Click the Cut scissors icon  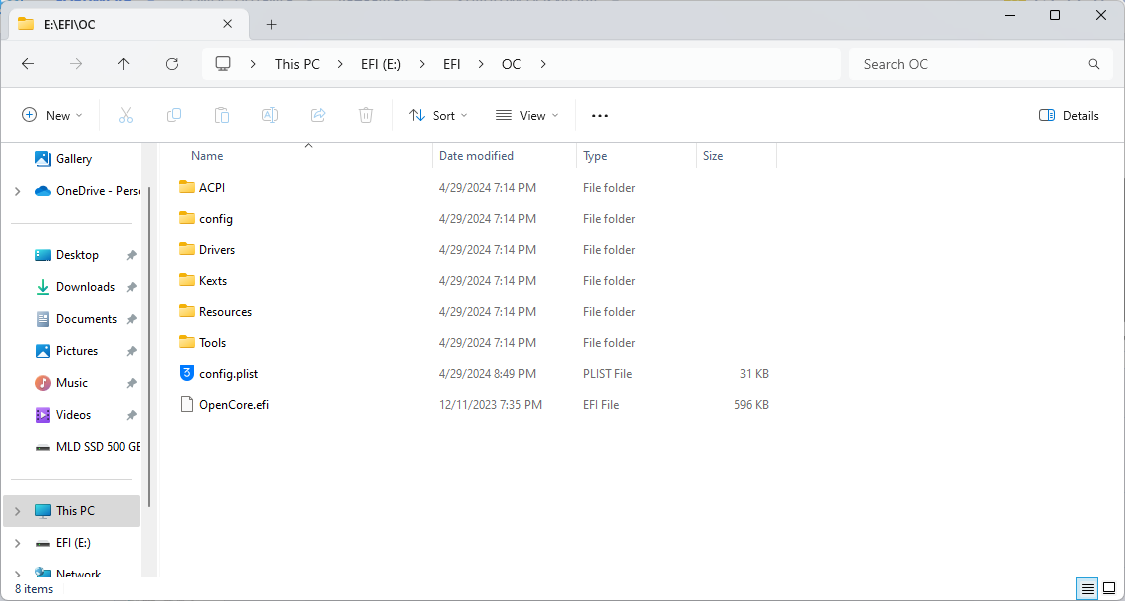[125, 115]
